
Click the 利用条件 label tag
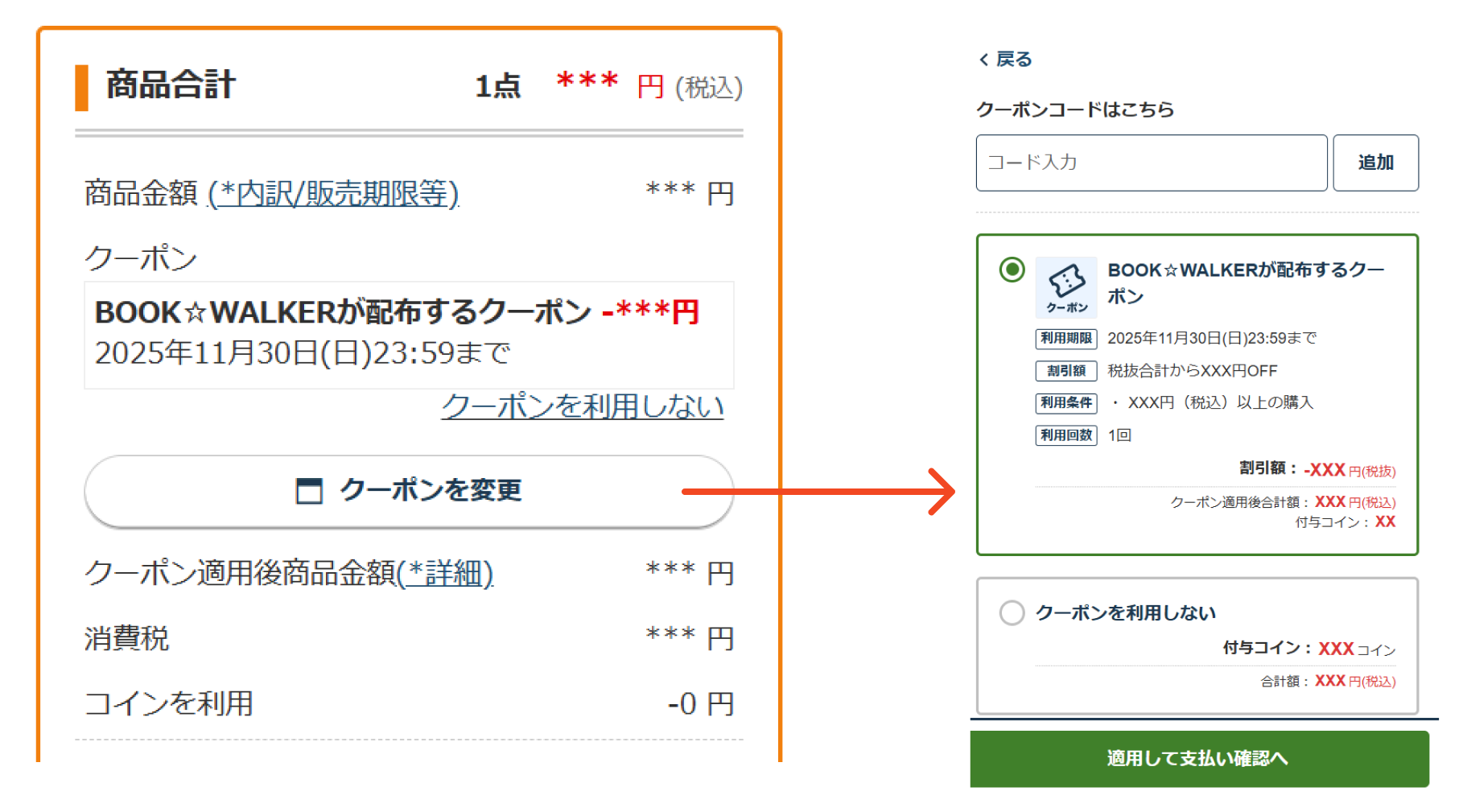pos(1066,402)
